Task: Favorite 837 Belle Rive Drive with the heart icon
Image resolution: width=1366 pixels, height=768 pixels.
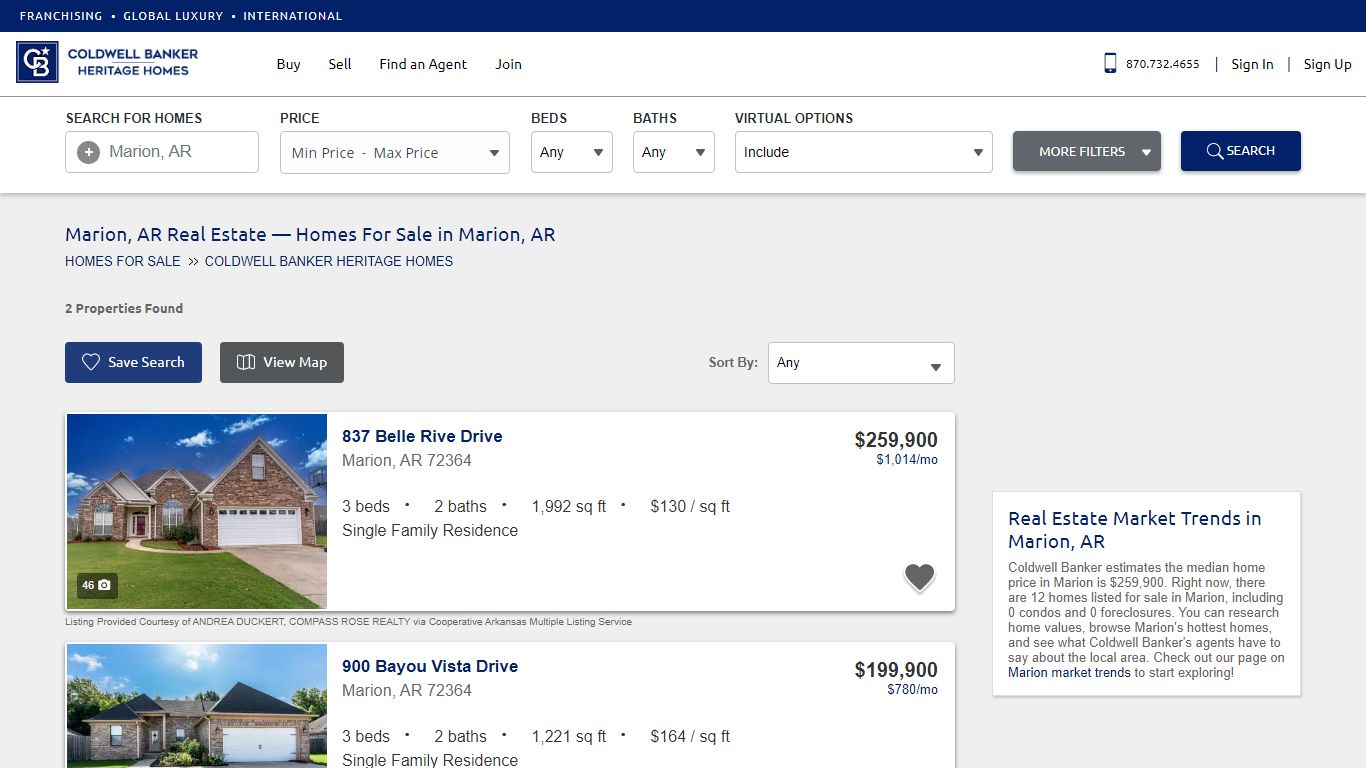Action: click(x=919, y=577)
